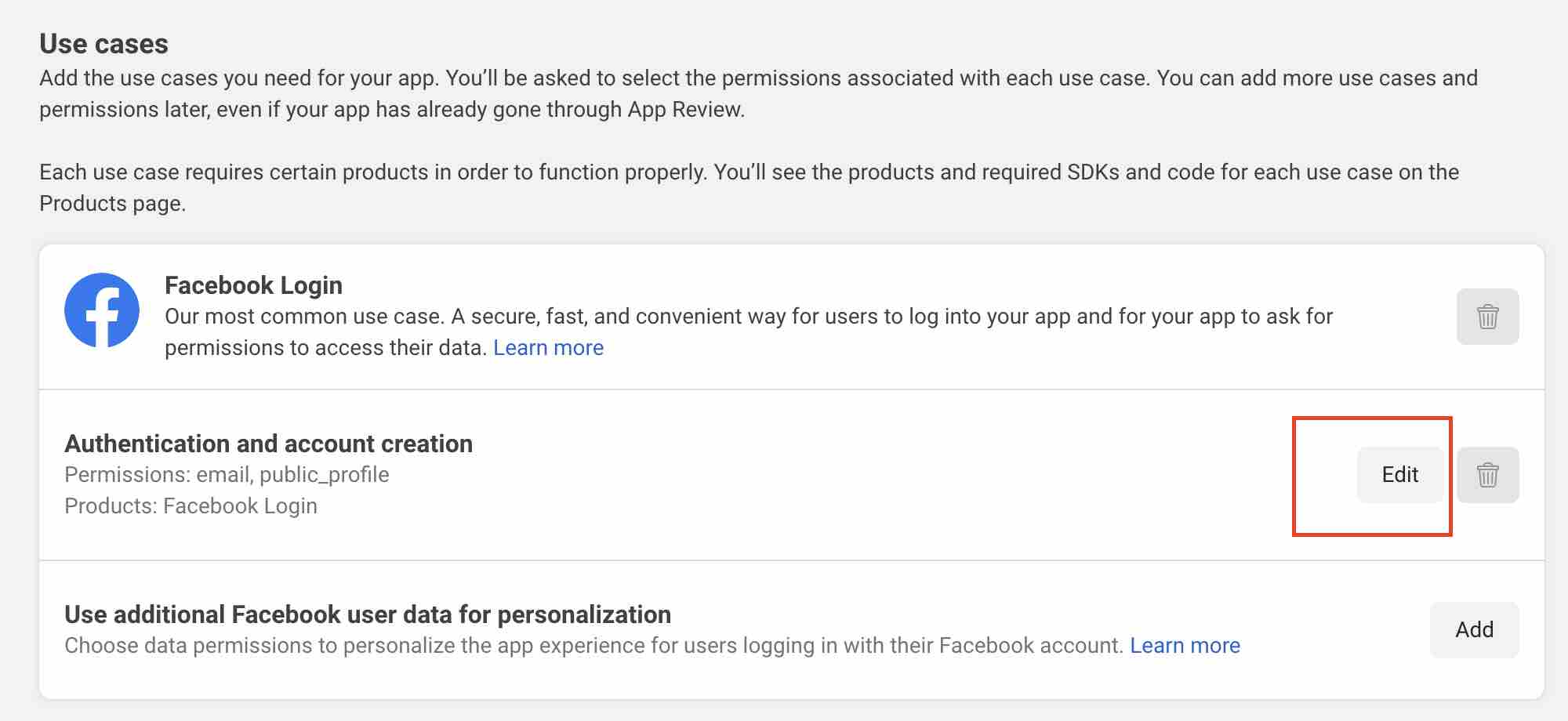
Task: Open Learn more link about personalization data
Action: 1185,646
